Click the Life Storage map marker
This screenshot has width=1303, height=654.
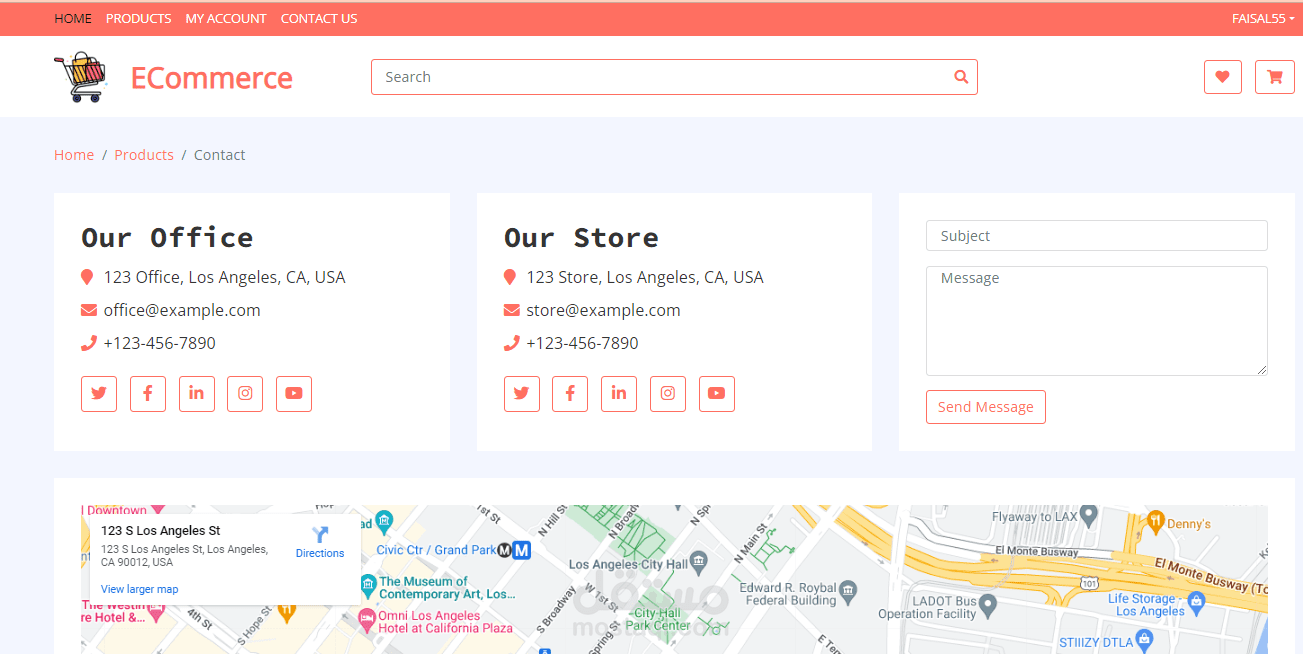pos(1194,603)
